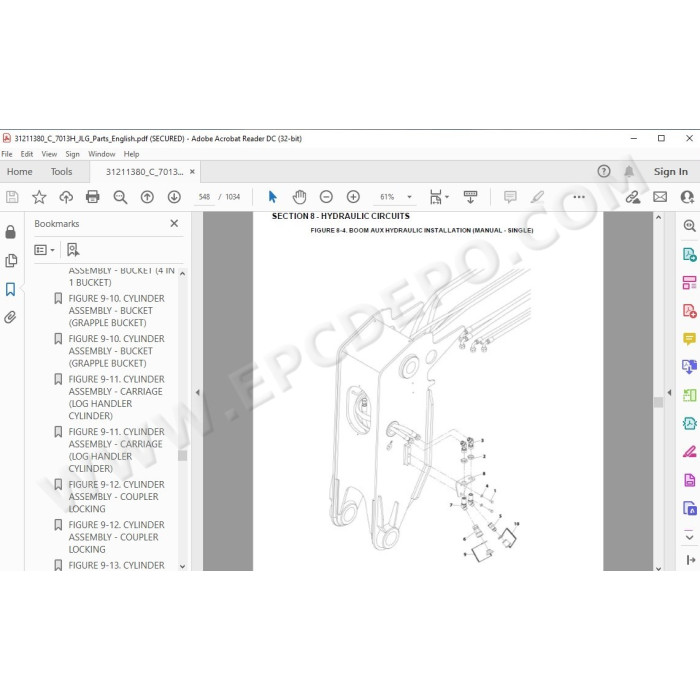
Task: Open Figure 9-13 Cylinder bookmark
Action: pos(116,565)
